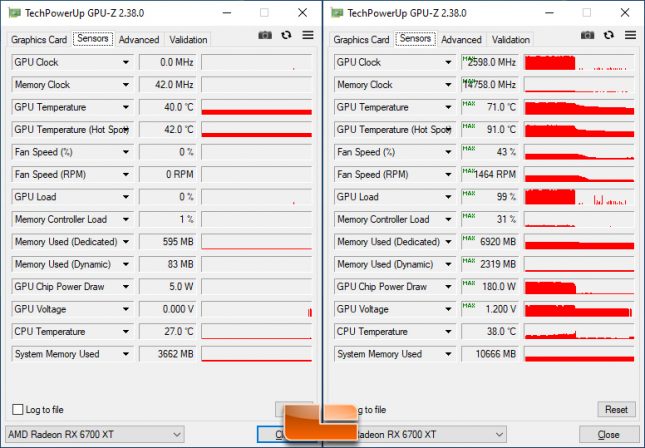
Task: Expand Fan Speed (%) dropdown in left window
Action: pyautogui.click(x=125, y=152)
